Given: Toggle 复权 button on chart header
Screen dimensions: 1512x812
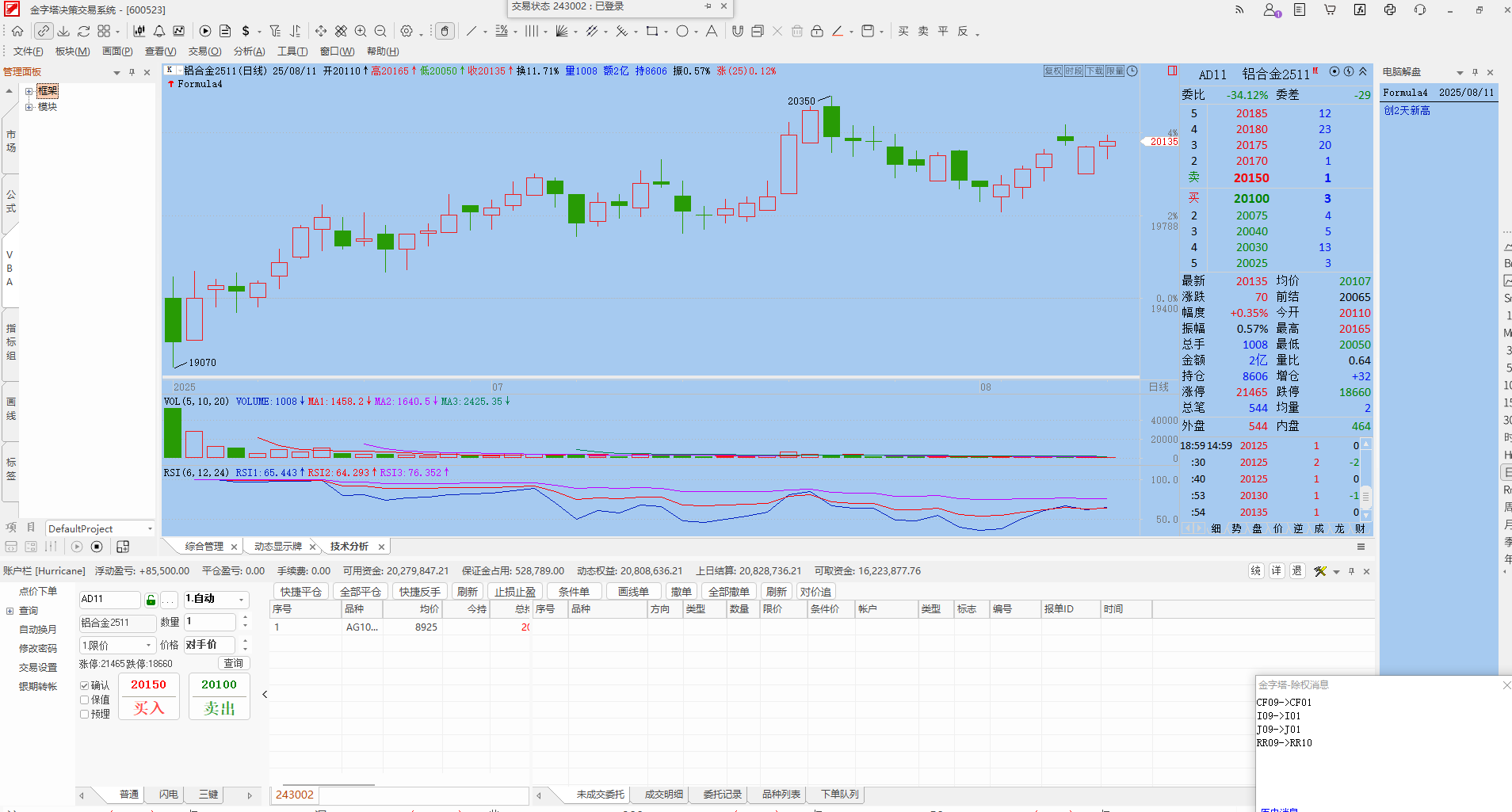Looking at the screenshot, I should [x=1053, y=71].
